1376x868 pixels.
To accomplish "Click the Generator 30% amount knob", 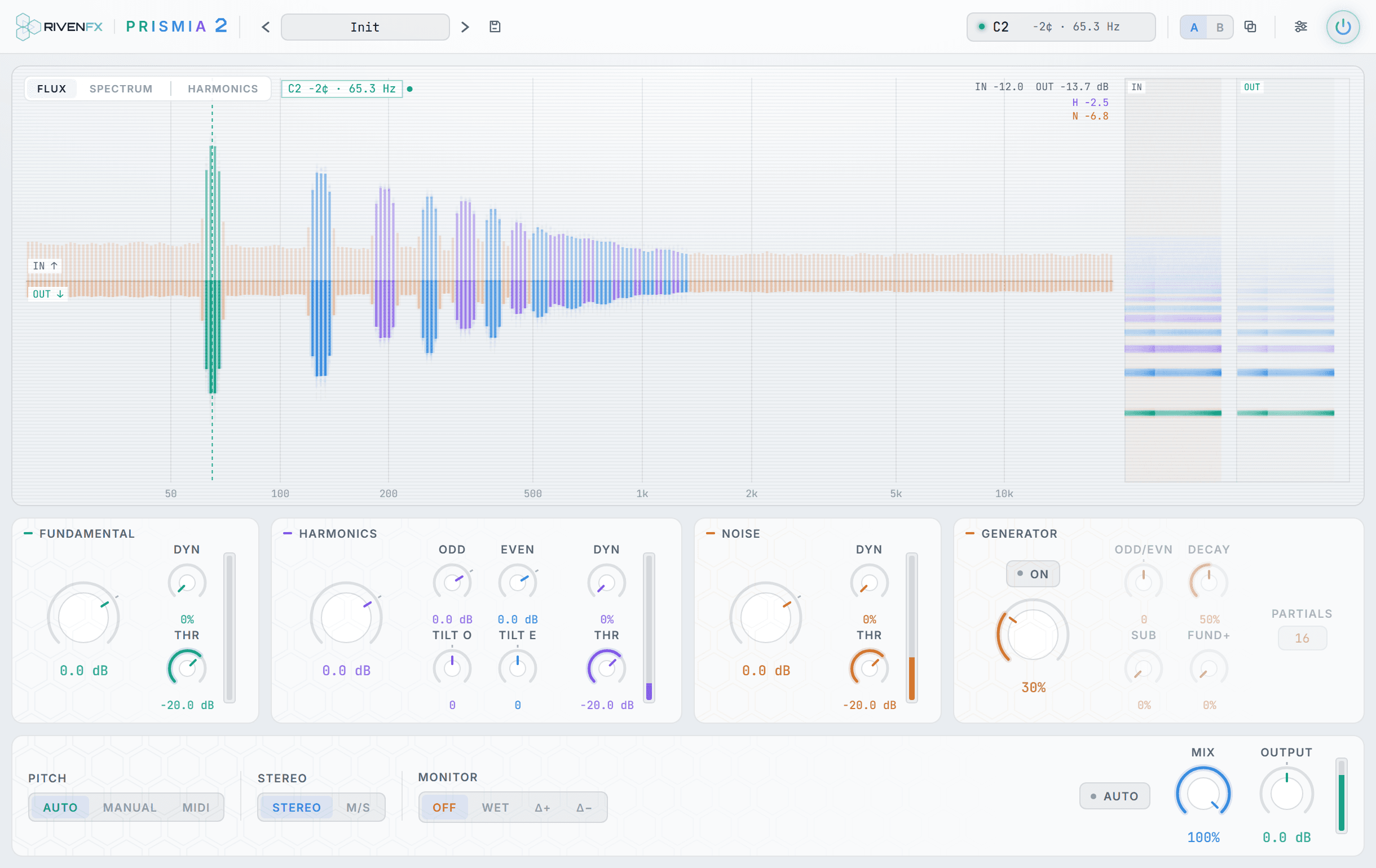I will pyautogui.click(x=1033, y=635).
